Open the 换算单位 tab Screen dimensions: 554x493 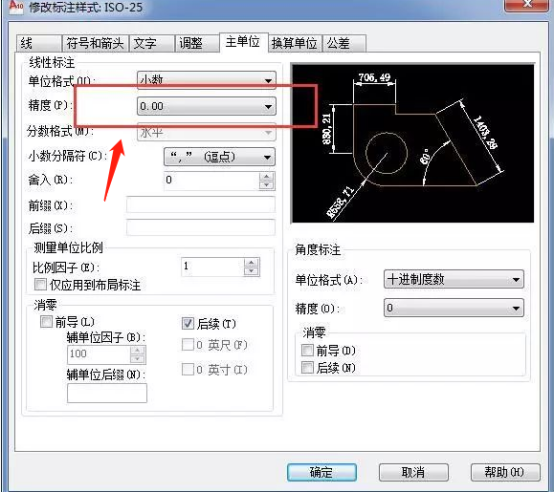295,43
